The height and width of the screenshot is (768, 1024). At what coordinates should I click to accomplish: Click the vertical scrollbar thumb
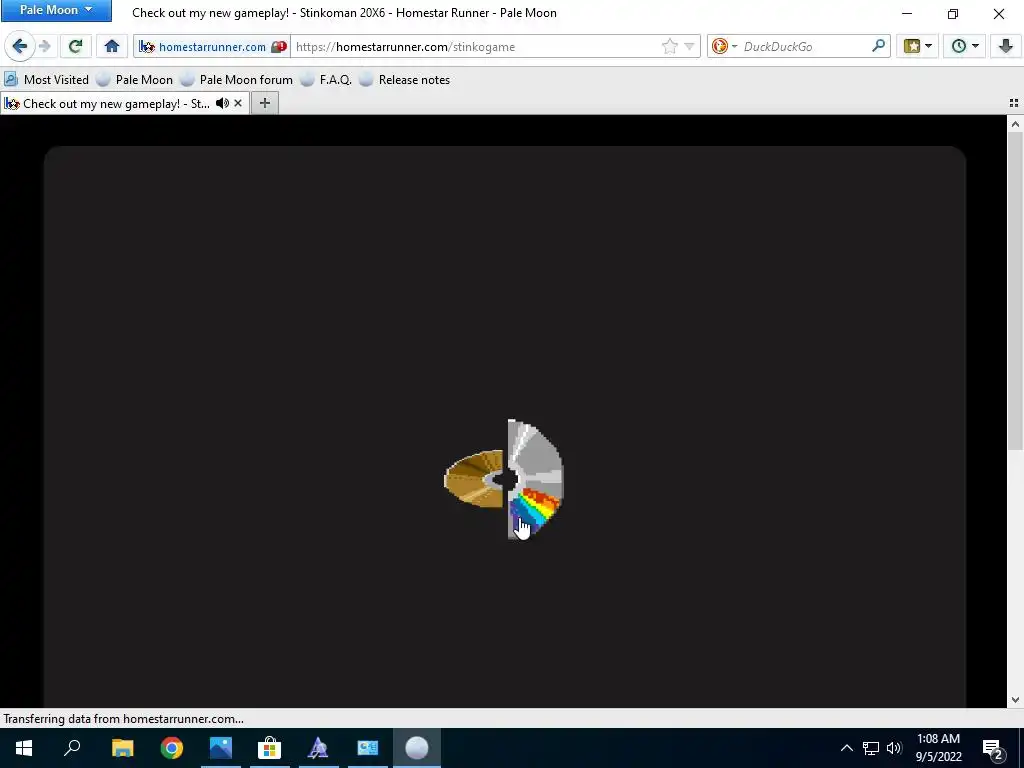1015,291
